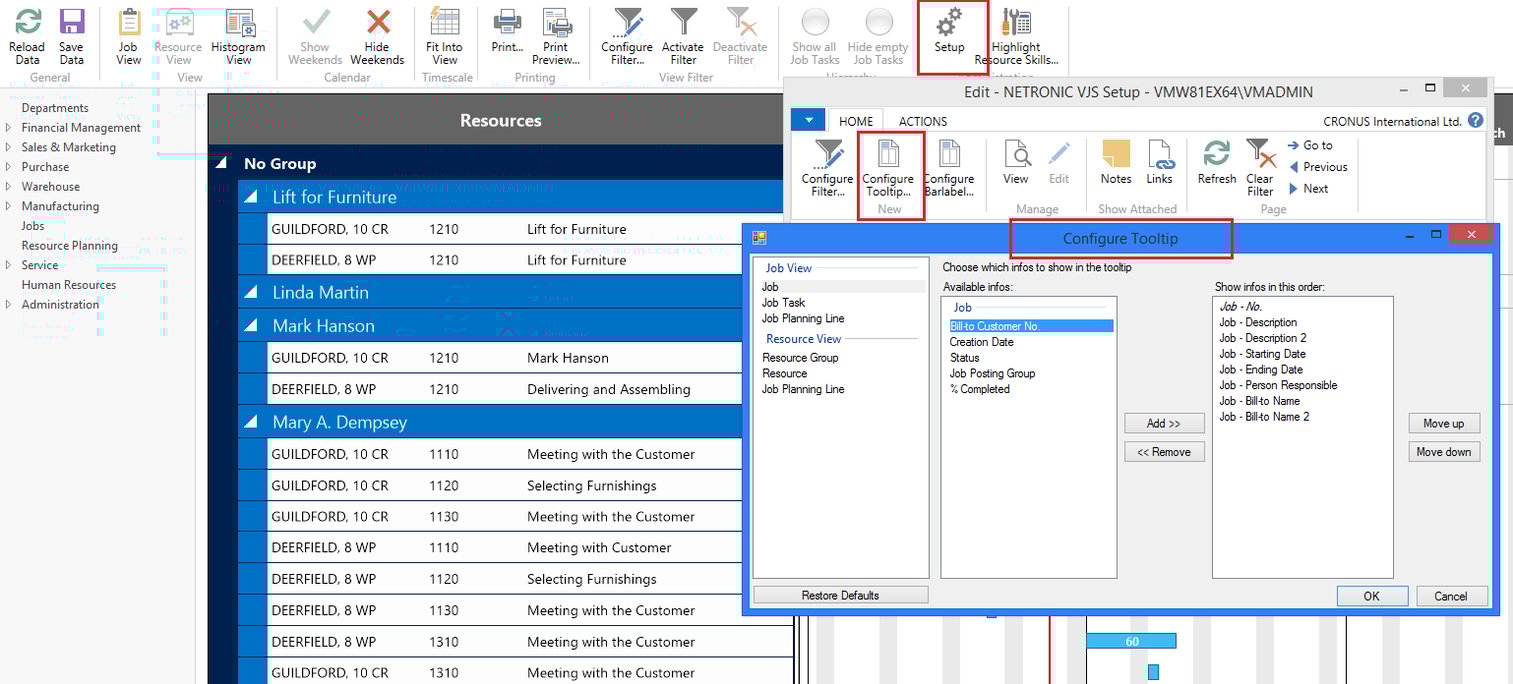The width and height of the screenshot is (1513, 684).
Task: Switch to the ACTIONS tab
Action: (x=922, y=120)
